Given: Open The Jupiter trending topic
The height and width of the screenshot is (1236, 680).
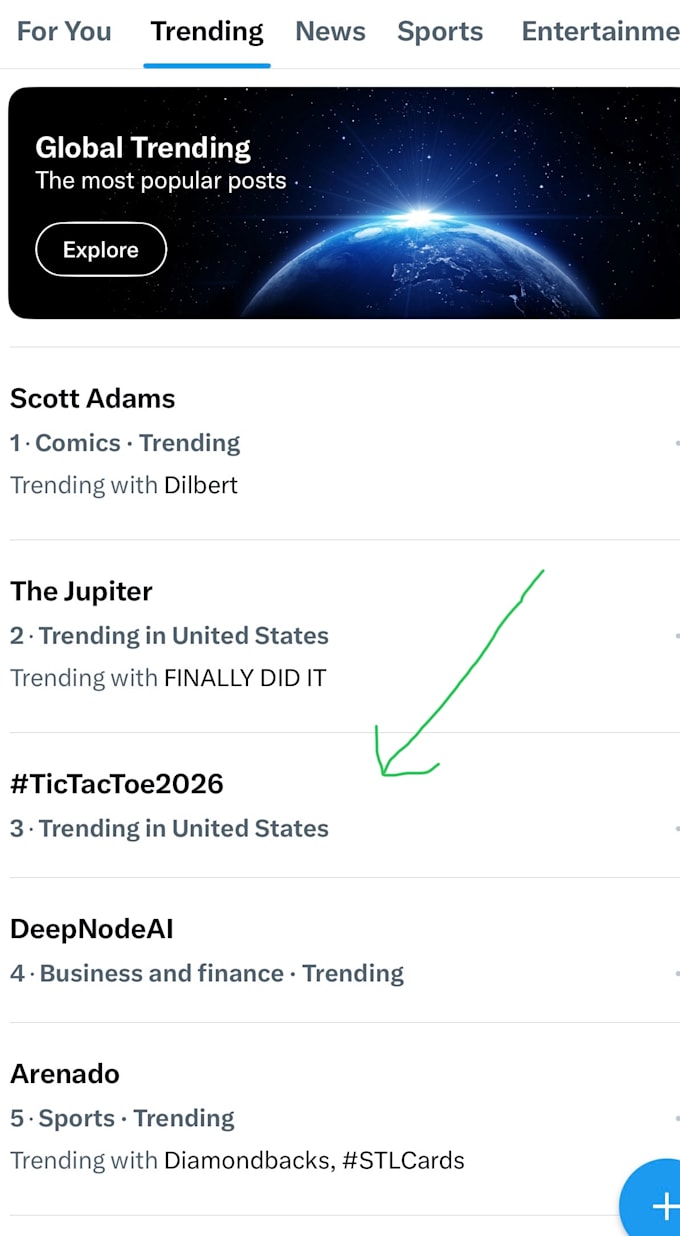Looking at the screenshot, I should (340, 636).
